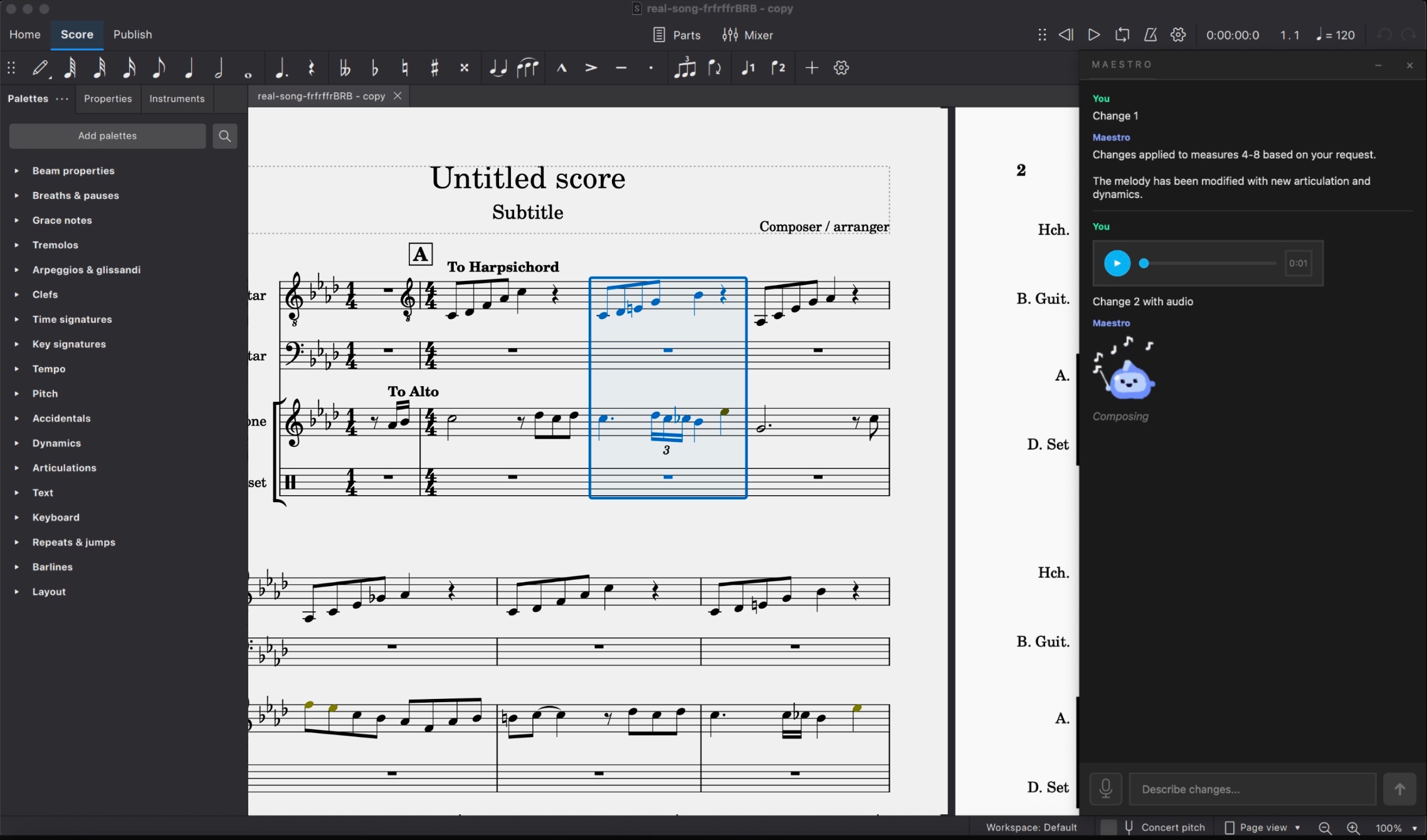Open the Page view dropdown
Viewport: 1427px width, 840px height.
point(1263,827)
